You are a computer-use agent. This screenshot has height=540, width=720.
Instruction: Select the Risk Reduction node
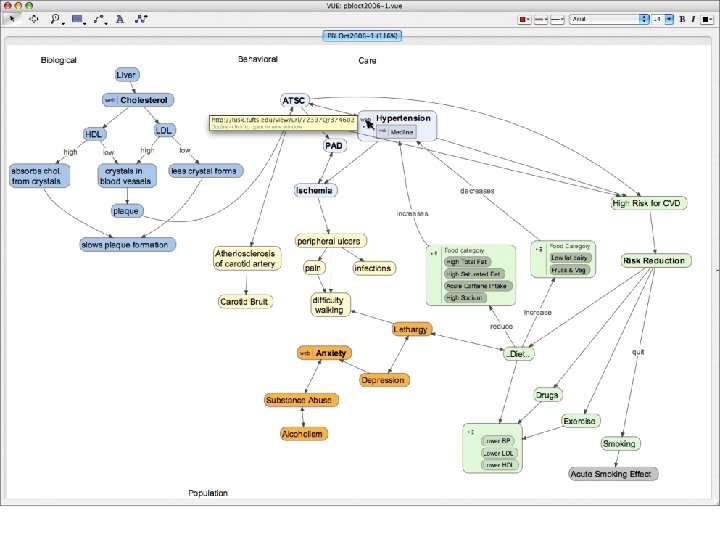(x=654, y=261)
